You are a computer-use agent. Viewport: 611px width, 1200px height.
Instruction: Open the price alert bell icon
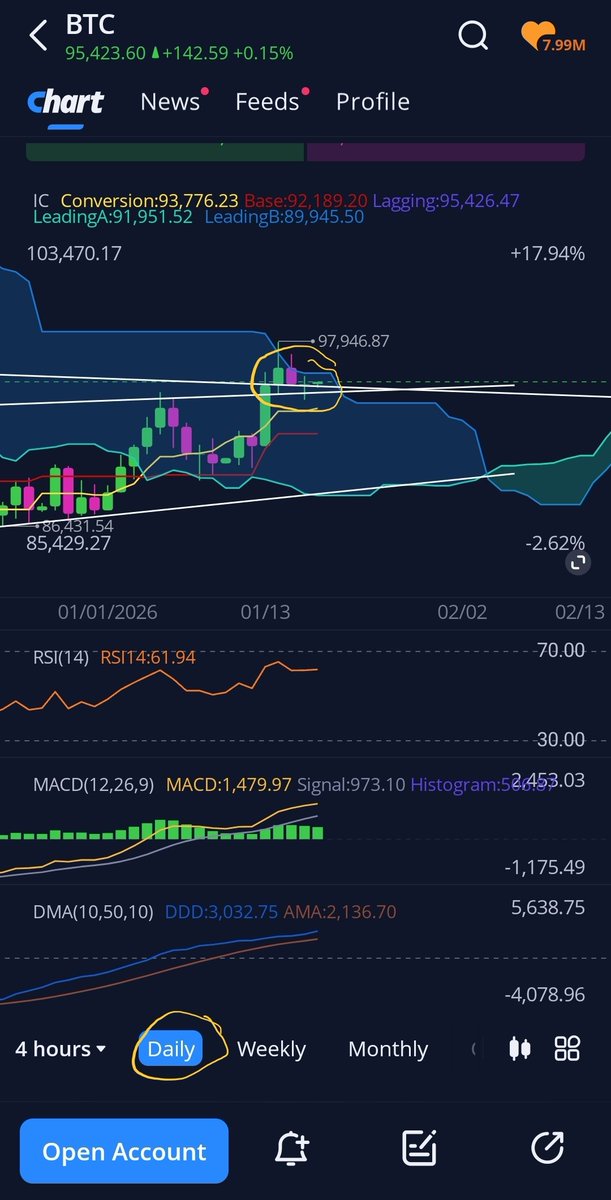pos(292,1149)
